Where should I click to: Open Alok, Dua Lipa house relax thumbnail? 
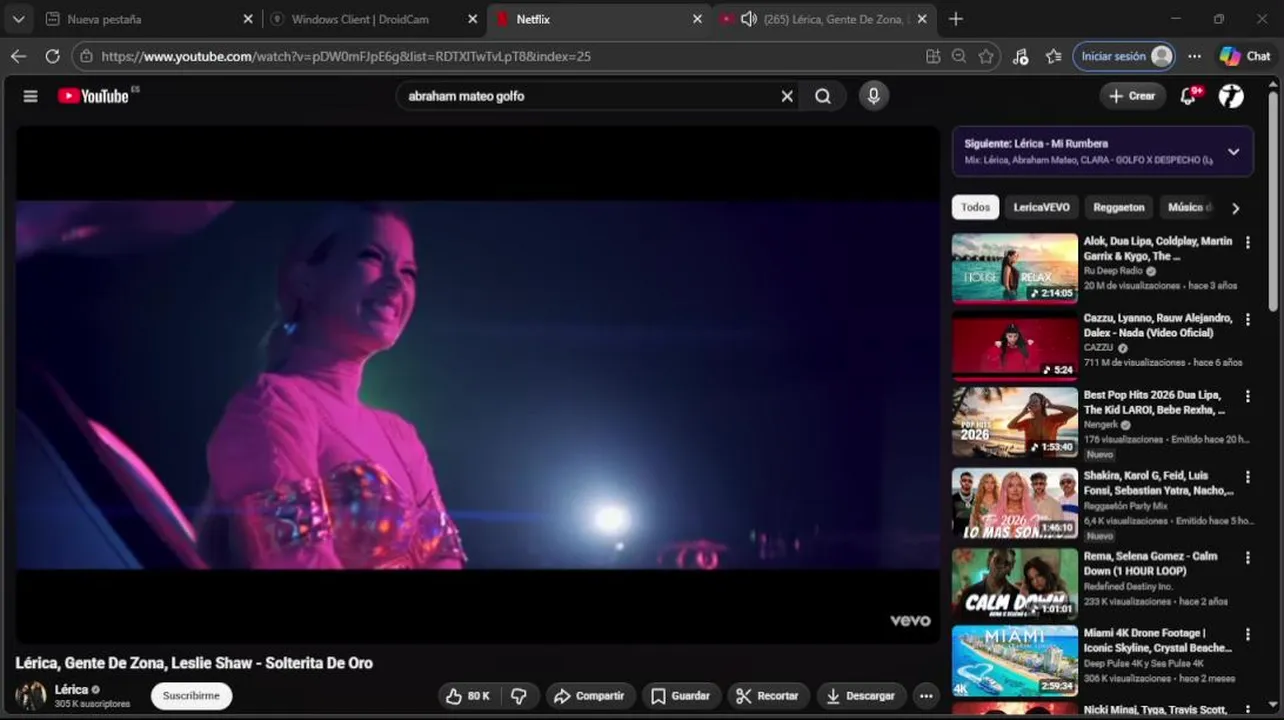(1014, 268)
